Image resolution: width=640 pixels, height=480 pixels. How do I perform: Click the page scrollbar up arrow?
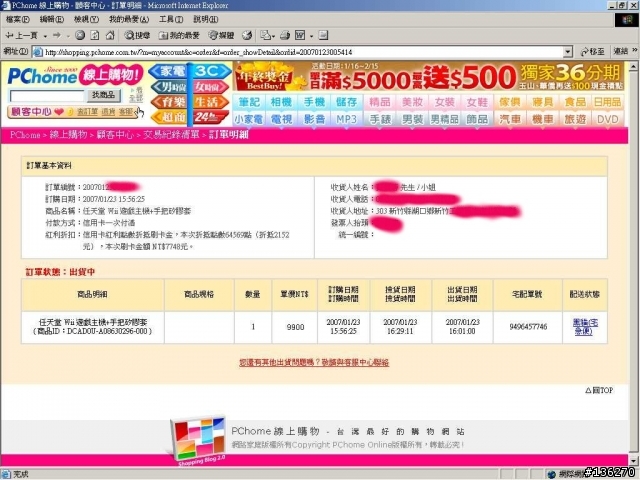(633, 66)
